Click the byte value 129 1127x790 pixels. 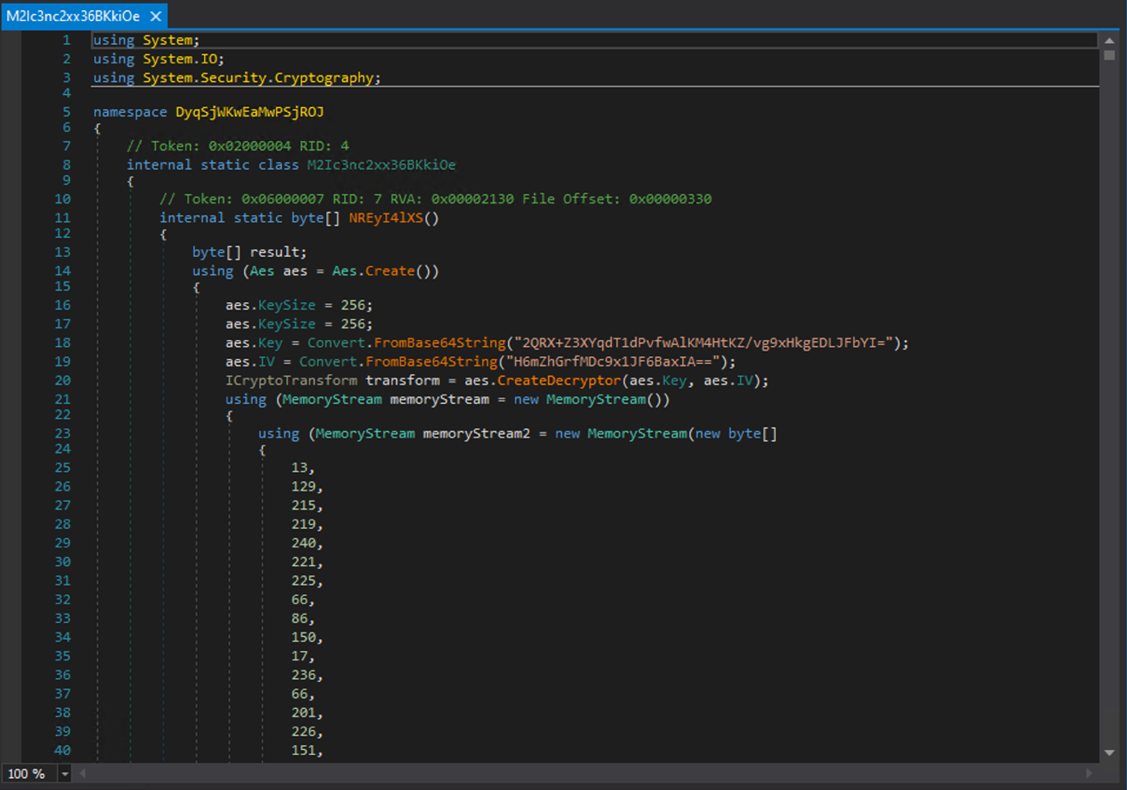(x=303, y=487)
